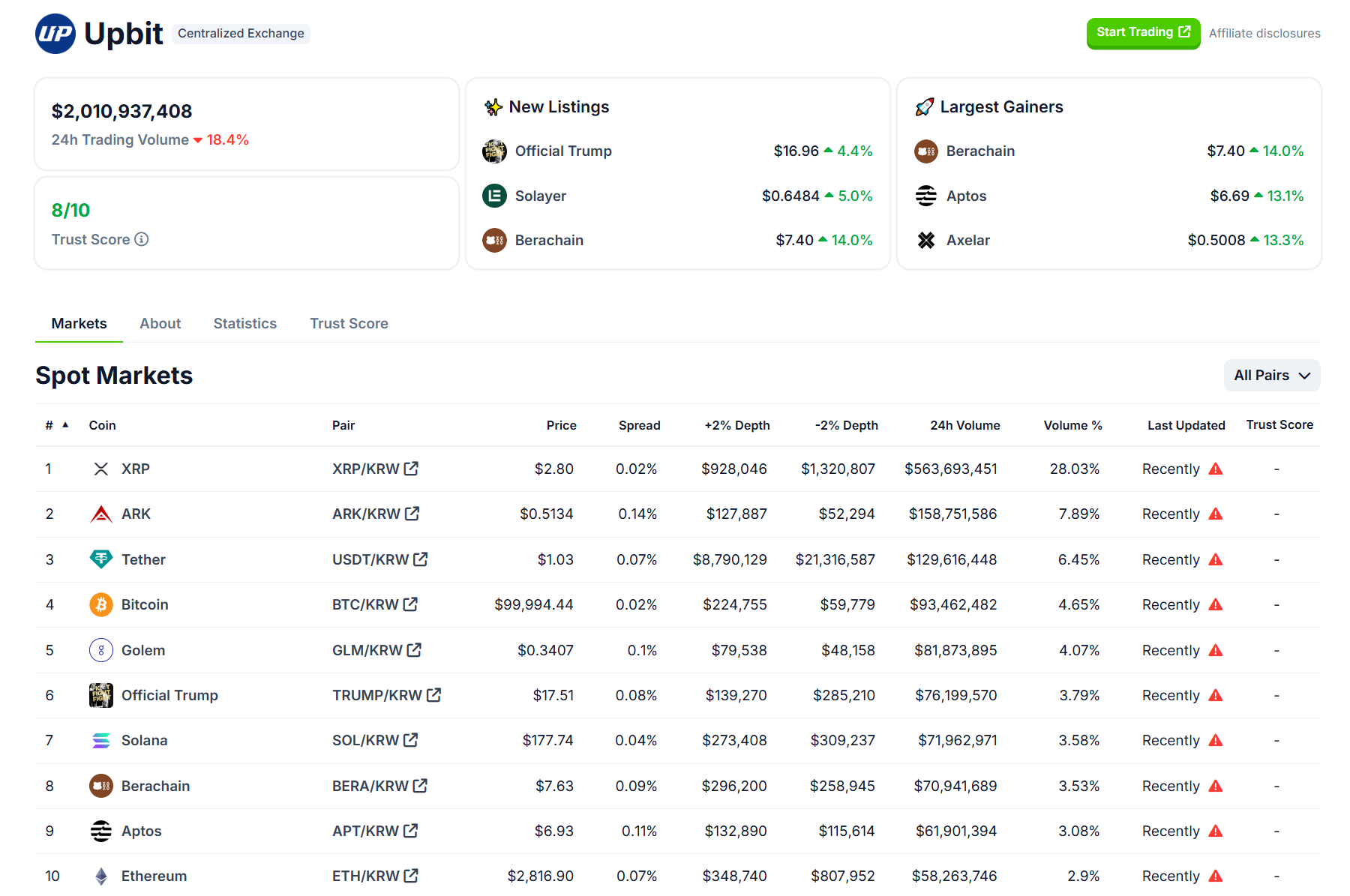
Task: Click the Solana coin icon
Action: [x=101, y=740]
